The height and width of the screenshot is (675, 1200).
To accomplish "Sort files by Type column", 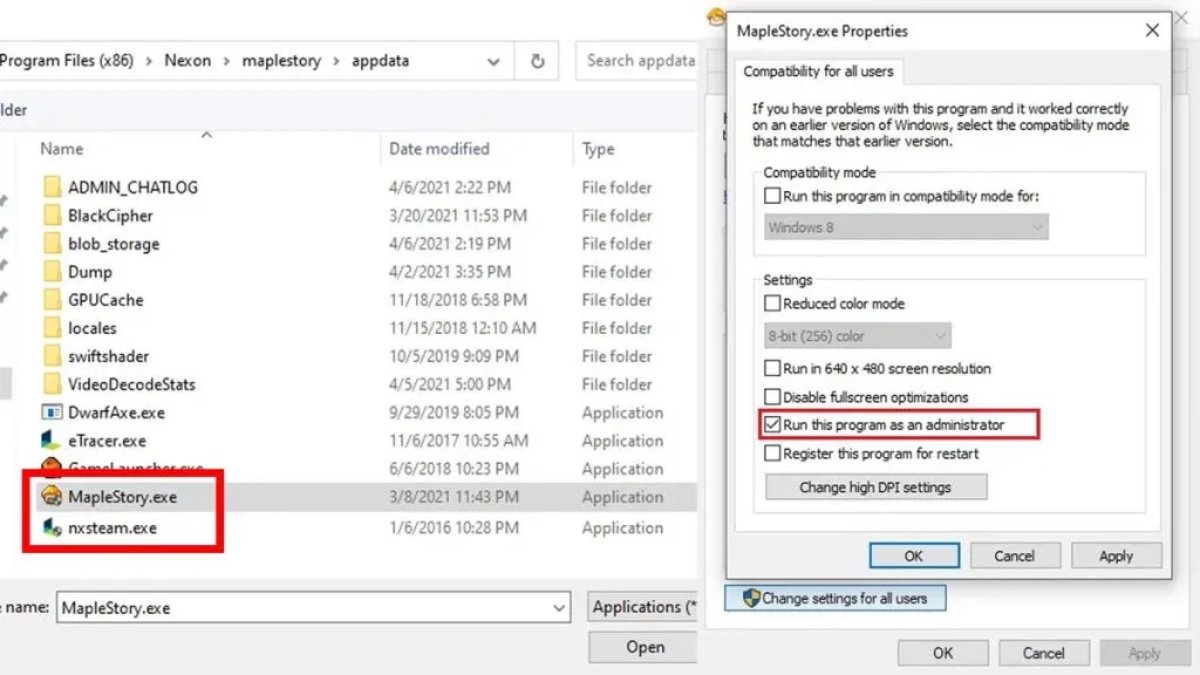I will pos(598,149).
